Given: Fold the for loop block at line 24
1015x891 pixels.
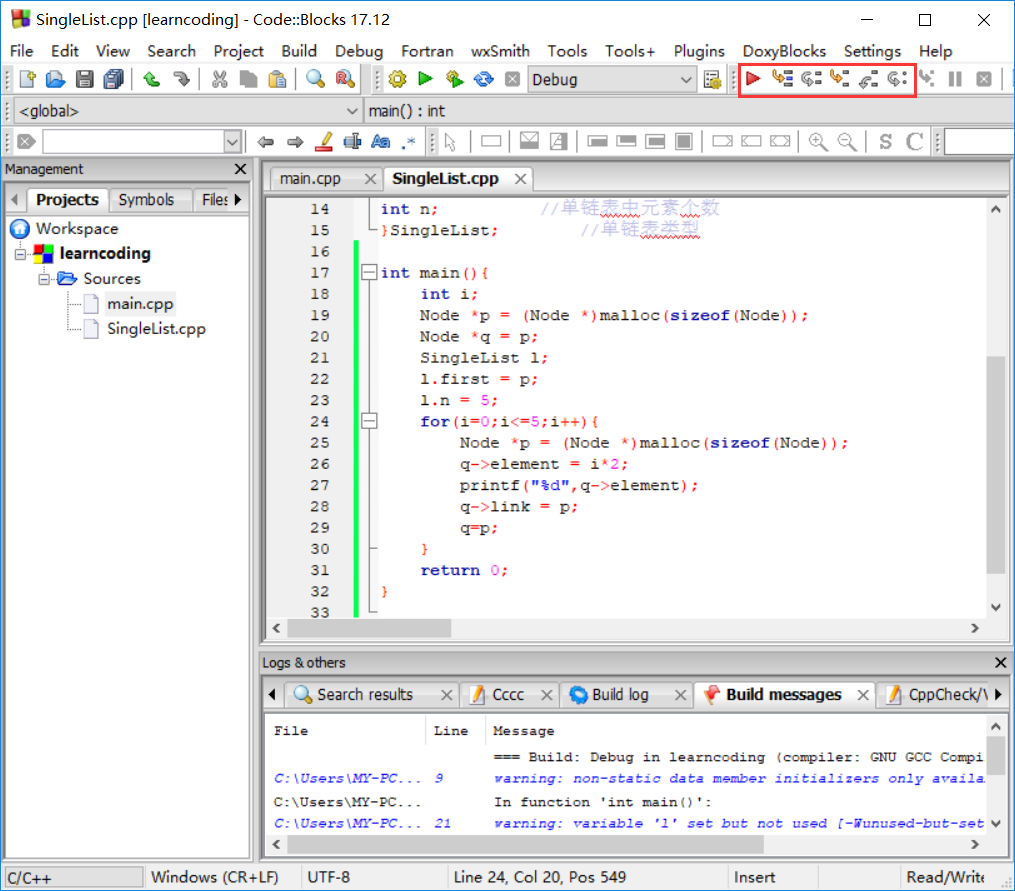Looking at the screenshot, I should 369,421.
